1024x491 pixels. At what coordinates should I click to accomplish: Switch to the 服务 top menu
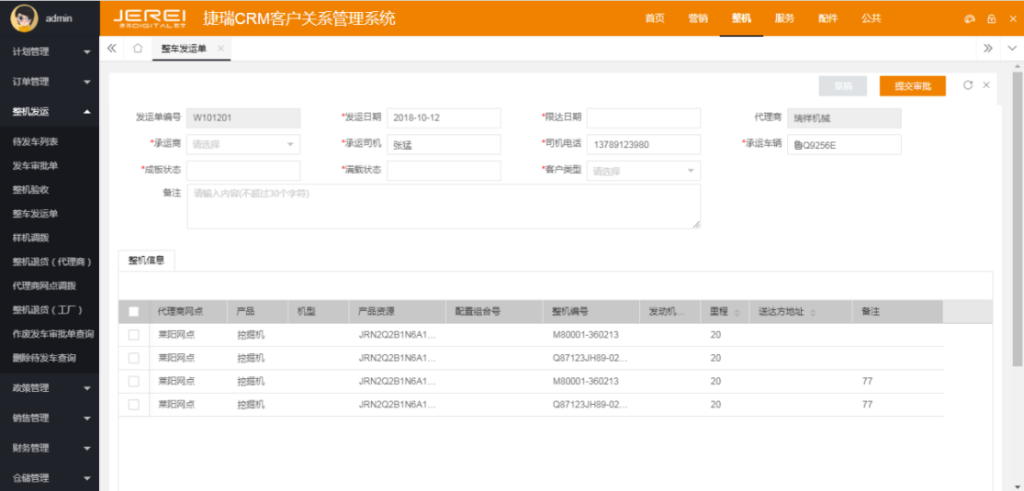(785, 18)
